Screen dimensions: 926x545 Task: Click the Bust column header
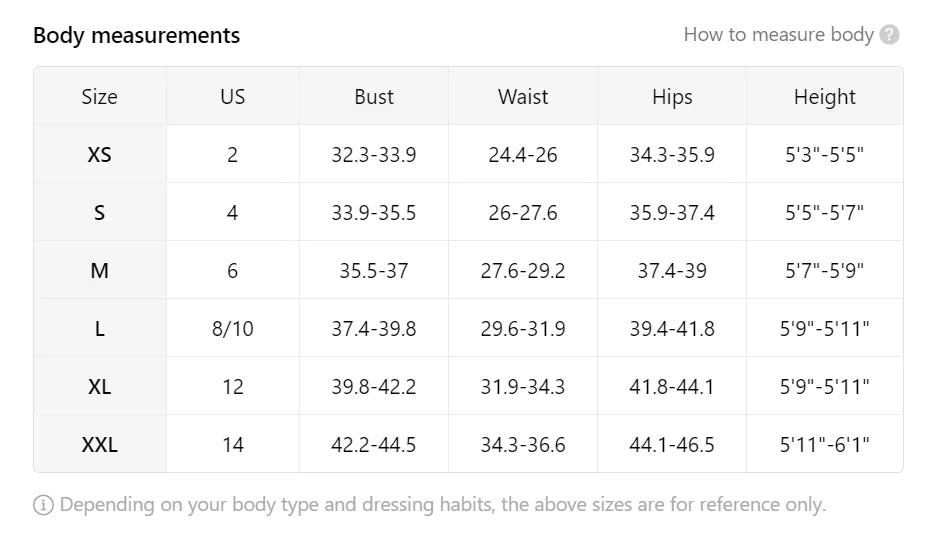pyautogui.click(x=374, y=97)
